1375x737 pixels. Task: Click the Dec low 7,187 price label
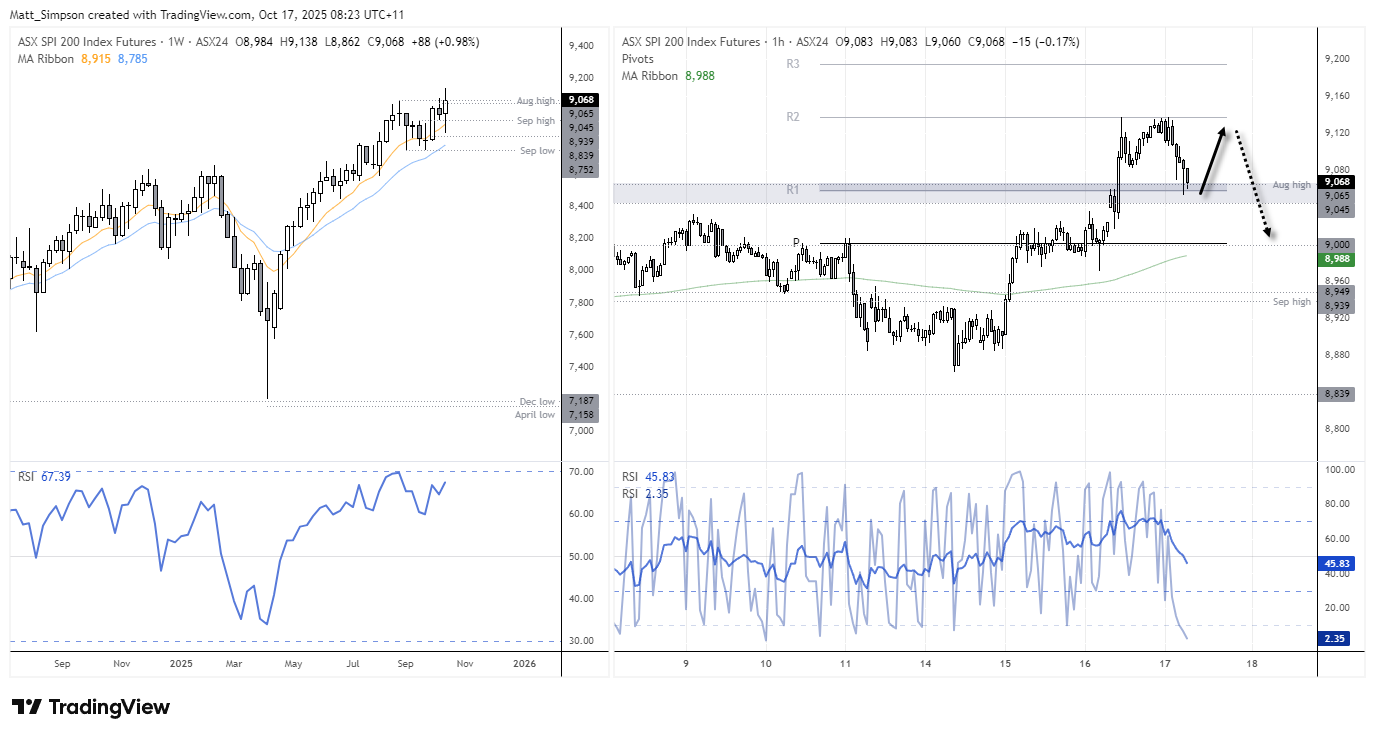(535, 401)
